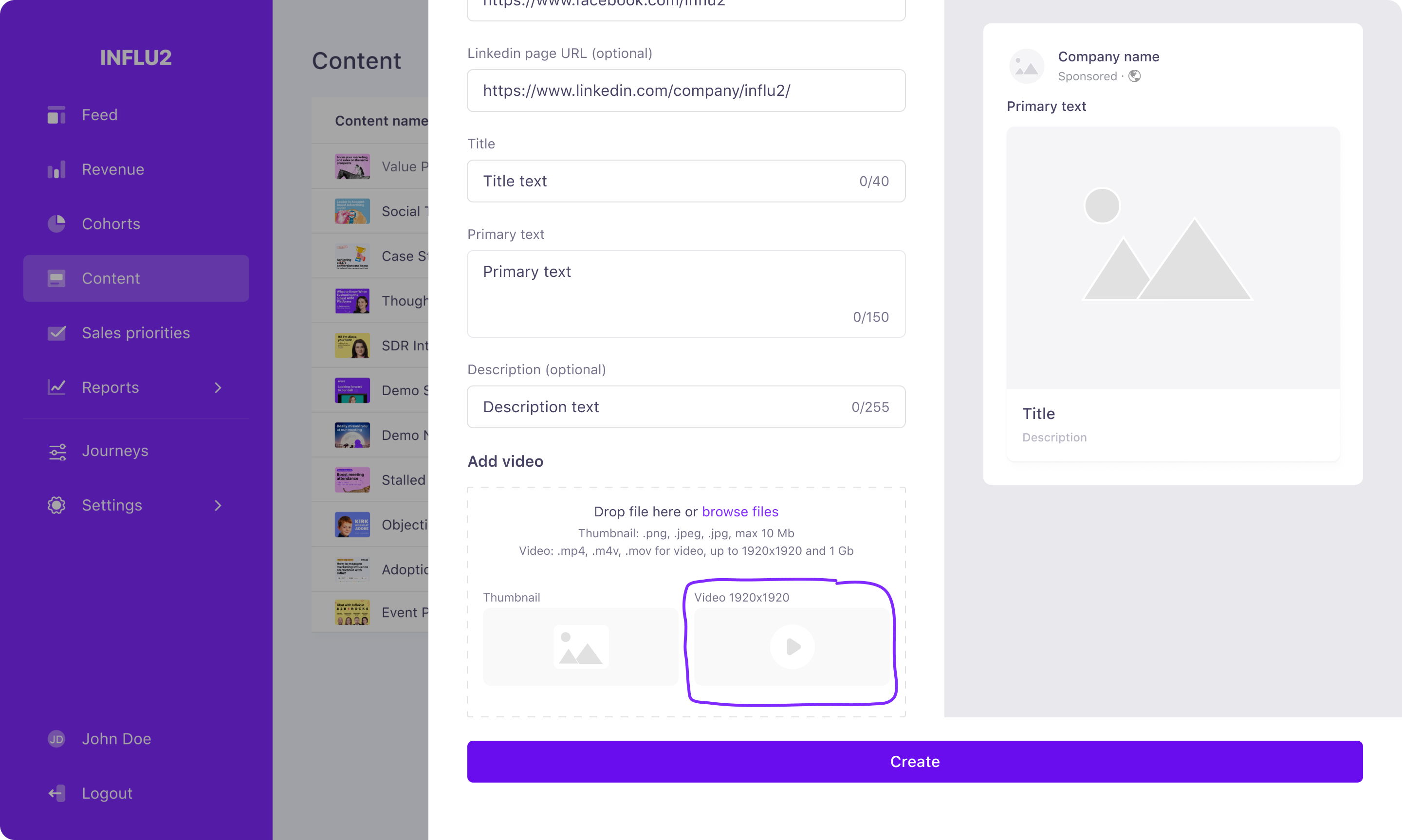Click the video play placeholder icon
This screenshot has width=1402, height=840.
click(792, 646)
